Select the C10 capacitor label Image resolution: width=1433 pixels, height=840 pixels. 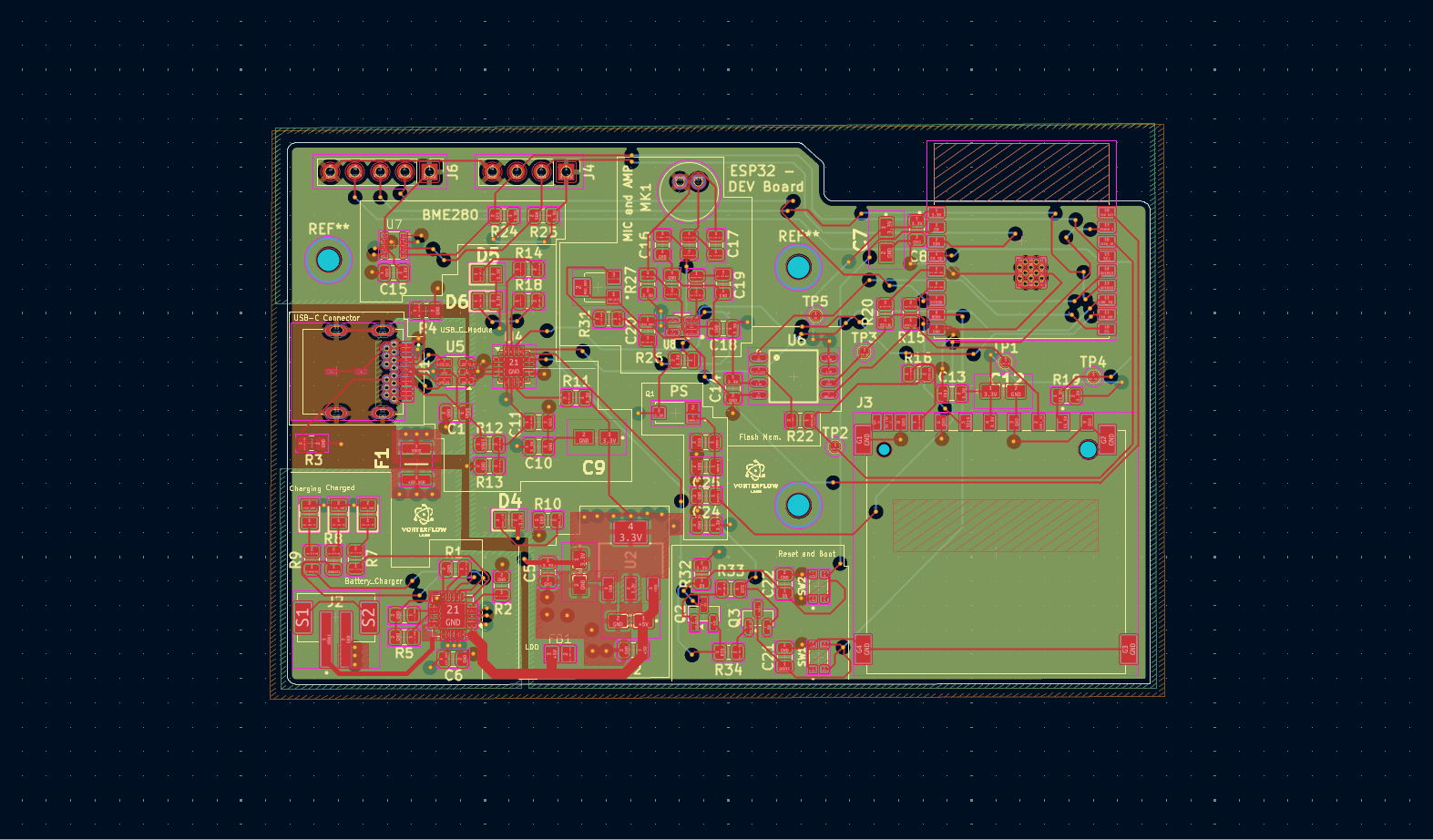(538, 463)
